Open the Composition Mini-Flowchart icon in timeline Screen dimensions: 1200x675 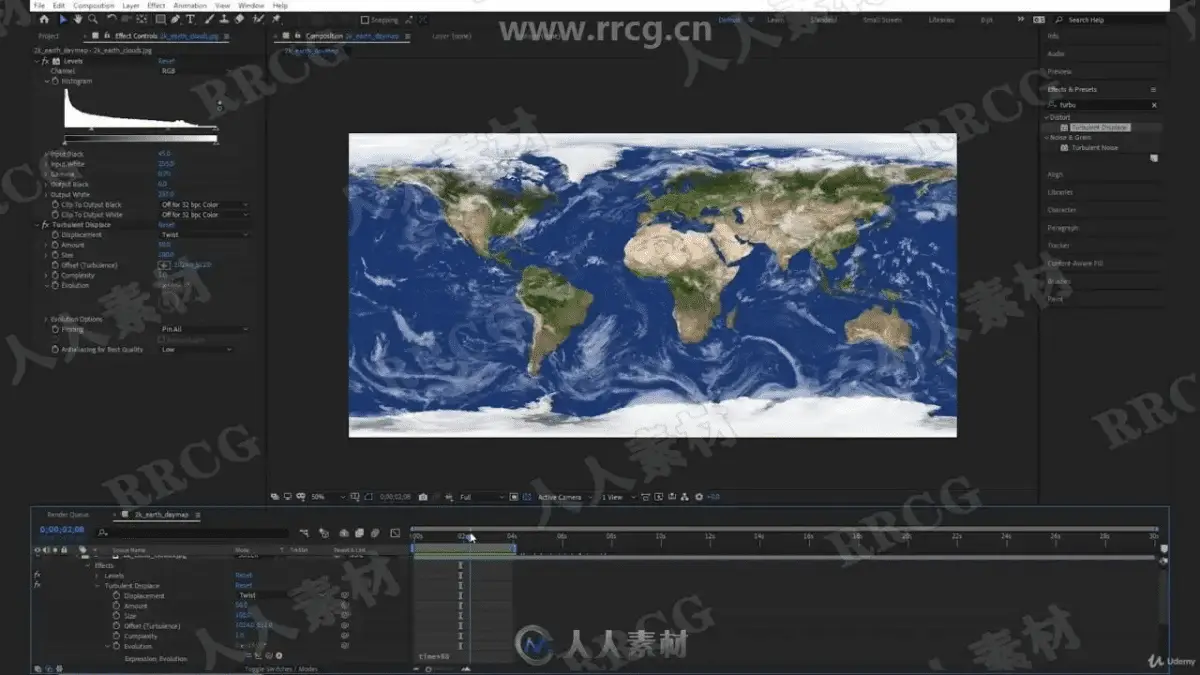(x=305, y=533)
